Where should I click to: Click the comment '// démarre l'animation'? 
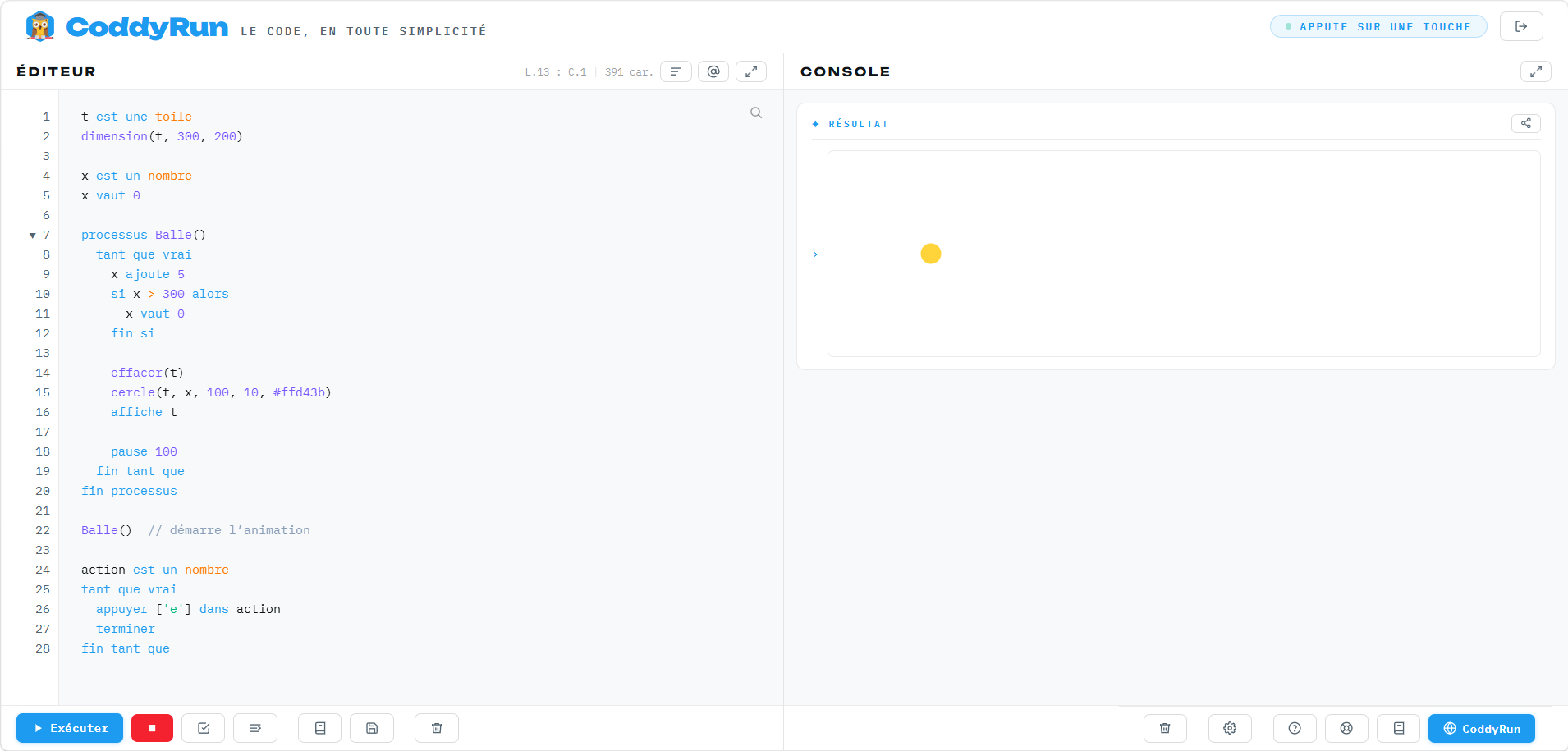(x=229, y=530)
